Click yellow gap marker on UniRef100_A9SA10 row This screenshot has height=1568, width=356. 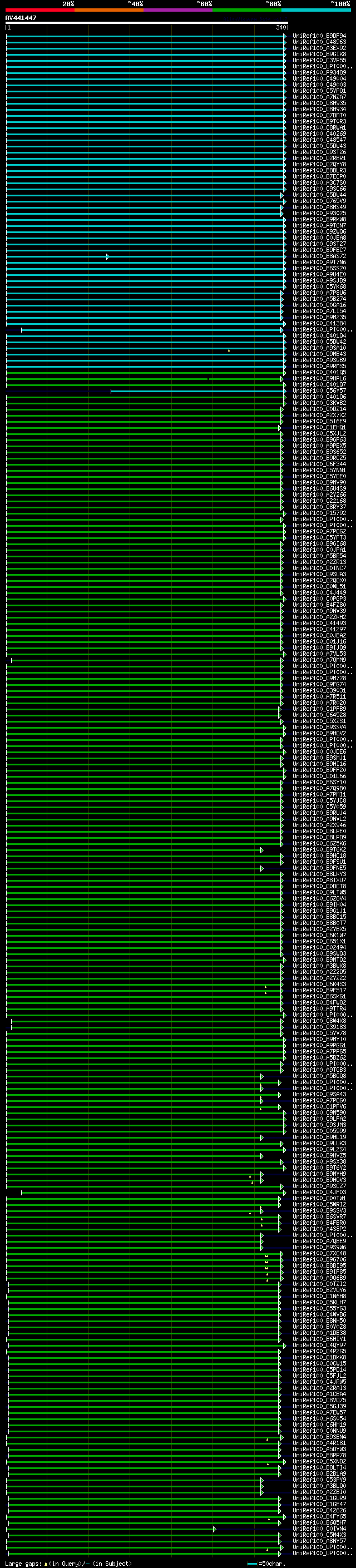point(229,350)
